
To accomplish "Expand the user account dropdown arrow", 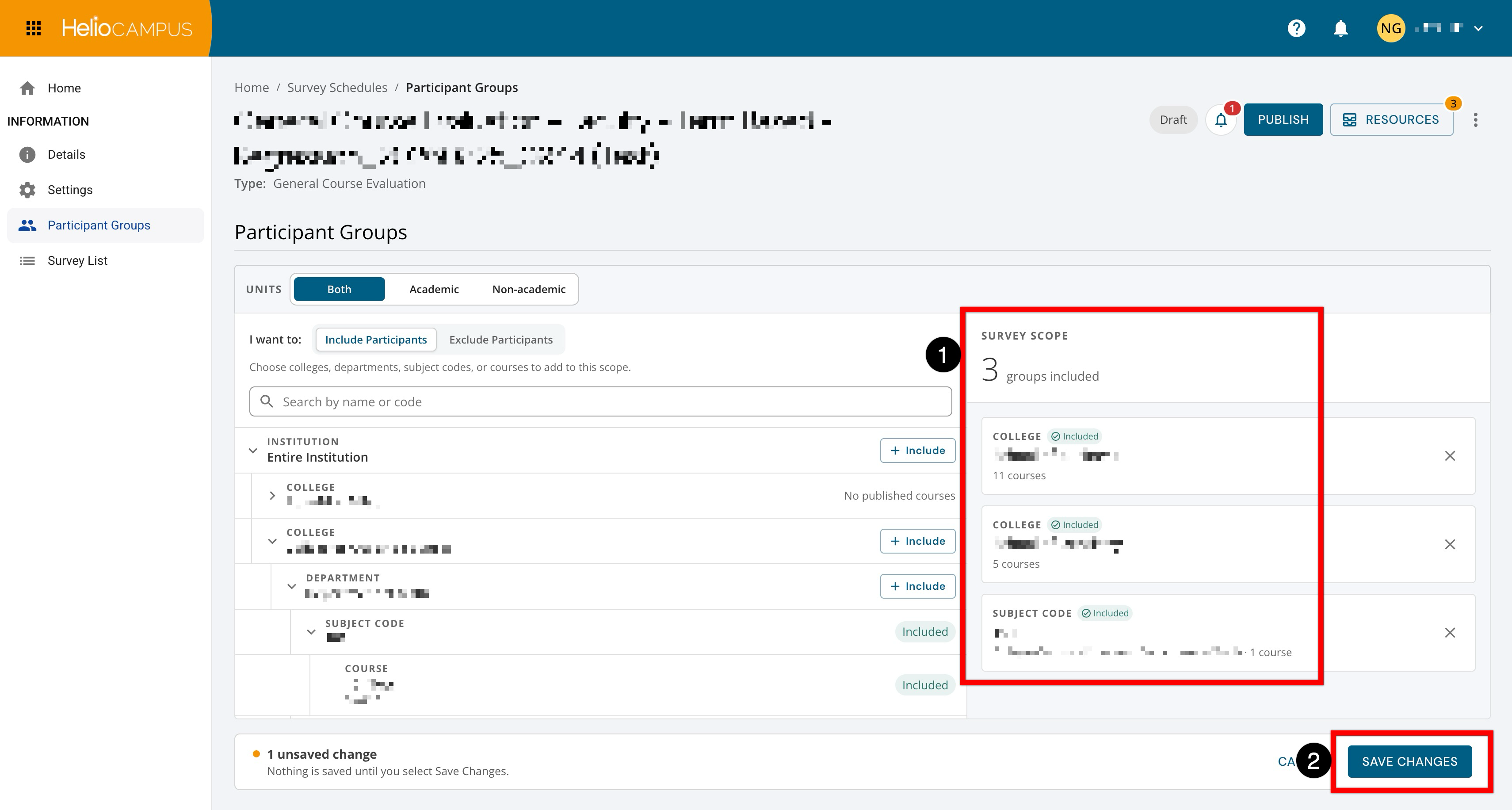I will [1478, 28].
